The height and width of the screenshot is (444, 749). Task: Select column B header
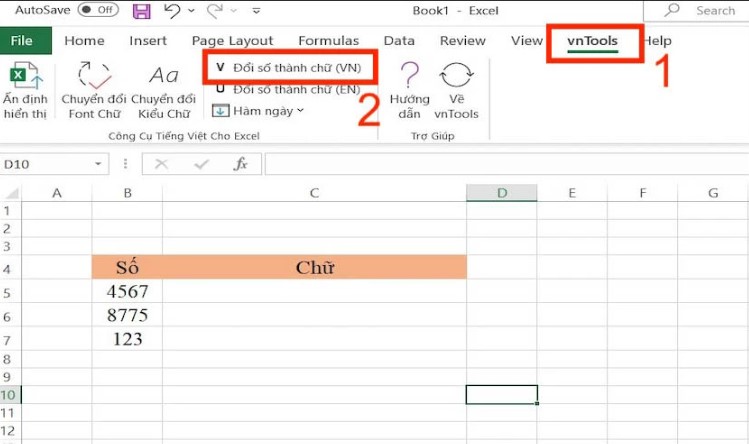tap(127, 193)
